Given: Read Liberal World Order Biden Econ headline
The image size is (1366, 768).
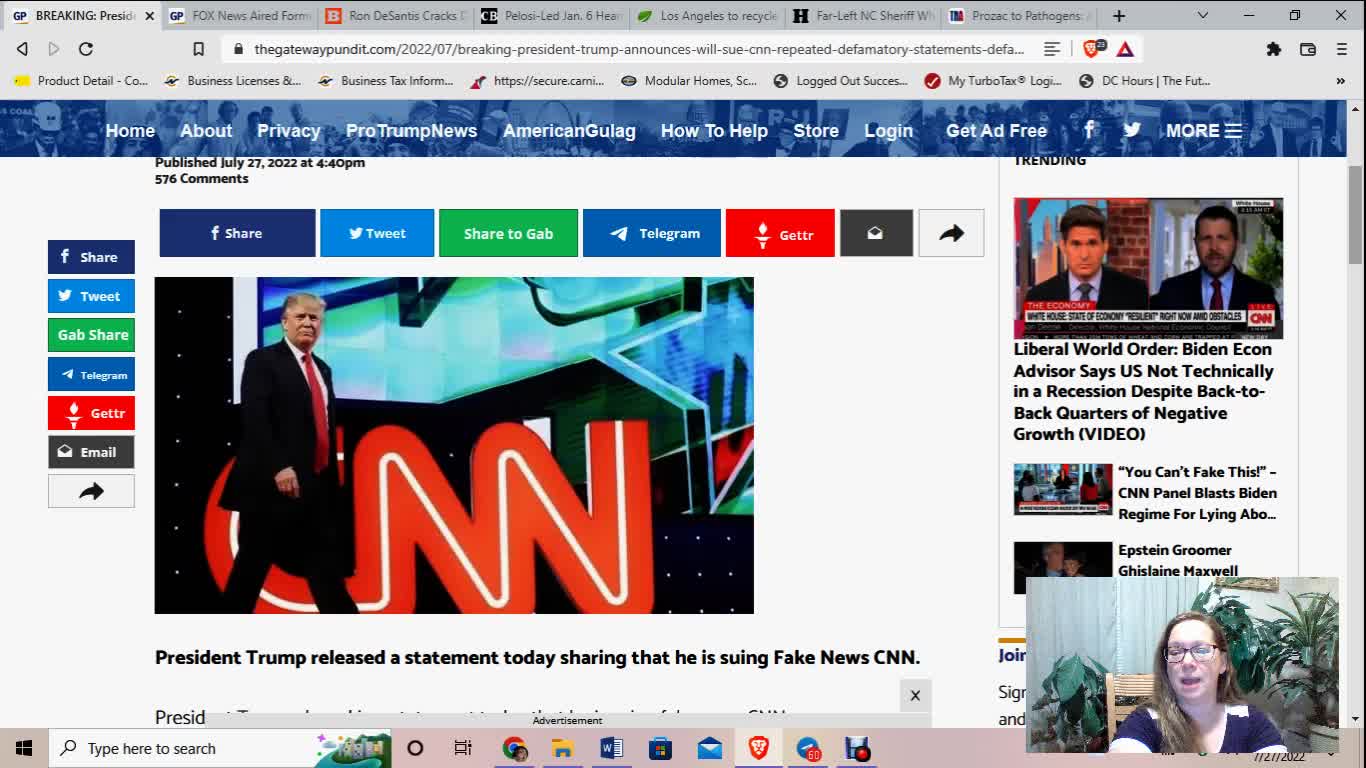Looking at the screenshot, I should coord(1143,391).
